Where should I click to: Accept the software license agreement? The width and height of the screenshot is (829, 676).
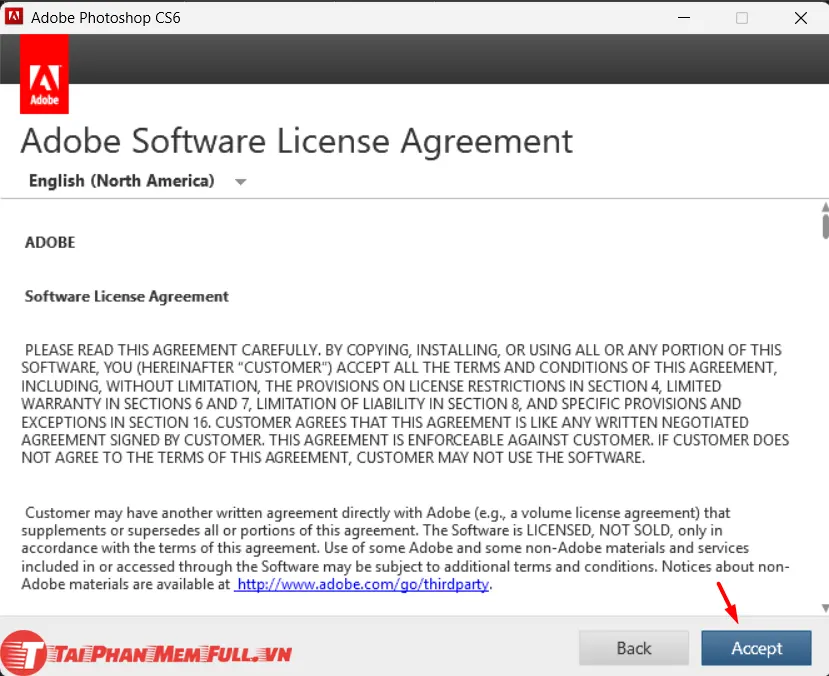[756, 647]
